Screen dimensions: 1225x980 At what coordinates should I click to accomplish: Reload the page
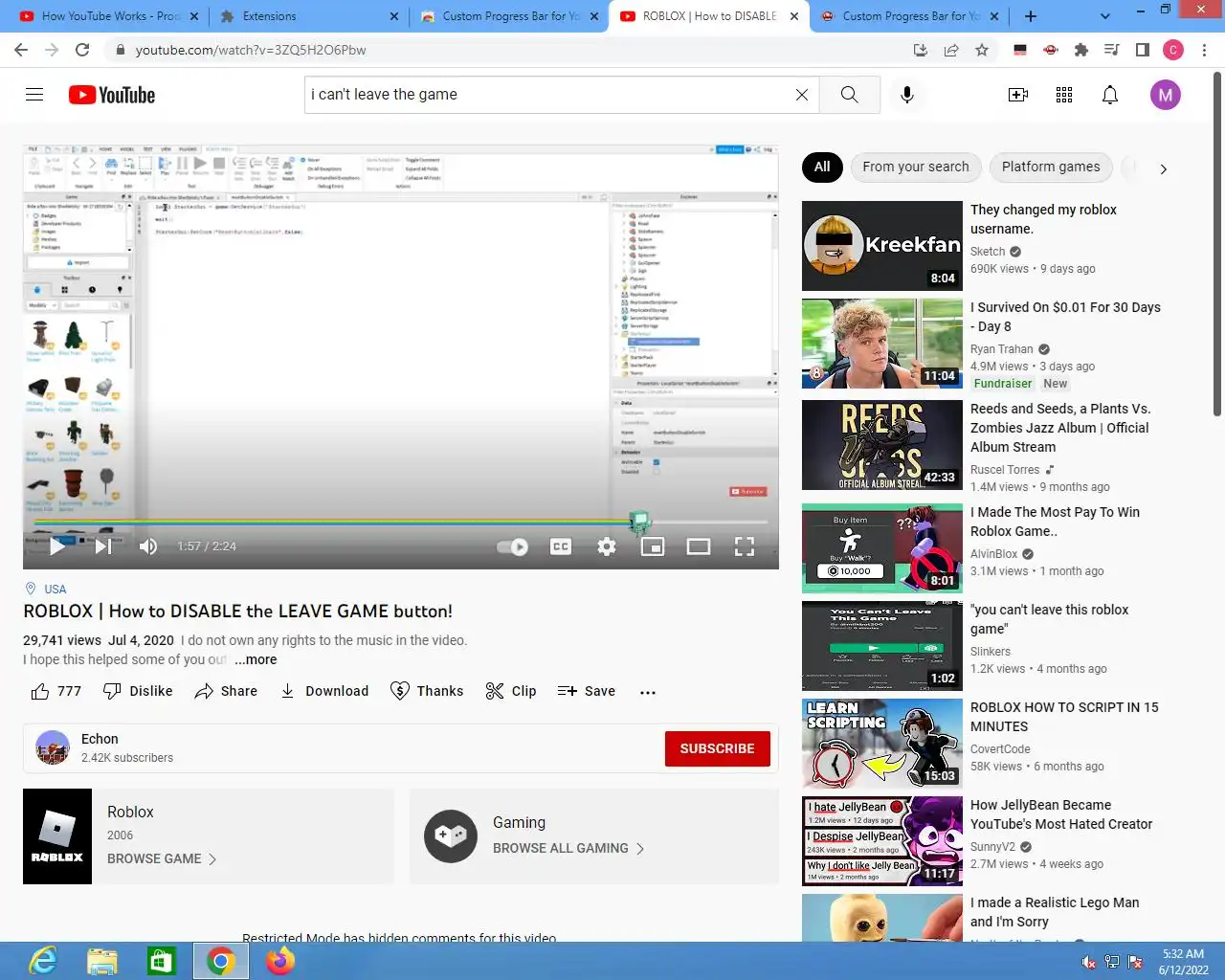[x=82, y=50]
